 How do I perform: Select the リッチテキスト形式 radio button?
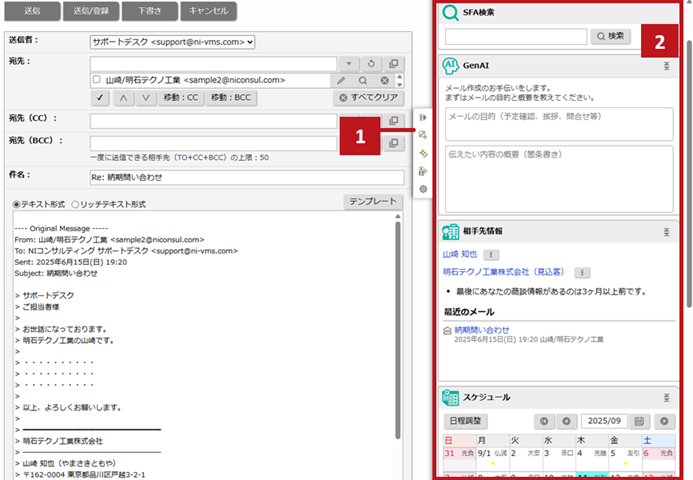[75, 204]
